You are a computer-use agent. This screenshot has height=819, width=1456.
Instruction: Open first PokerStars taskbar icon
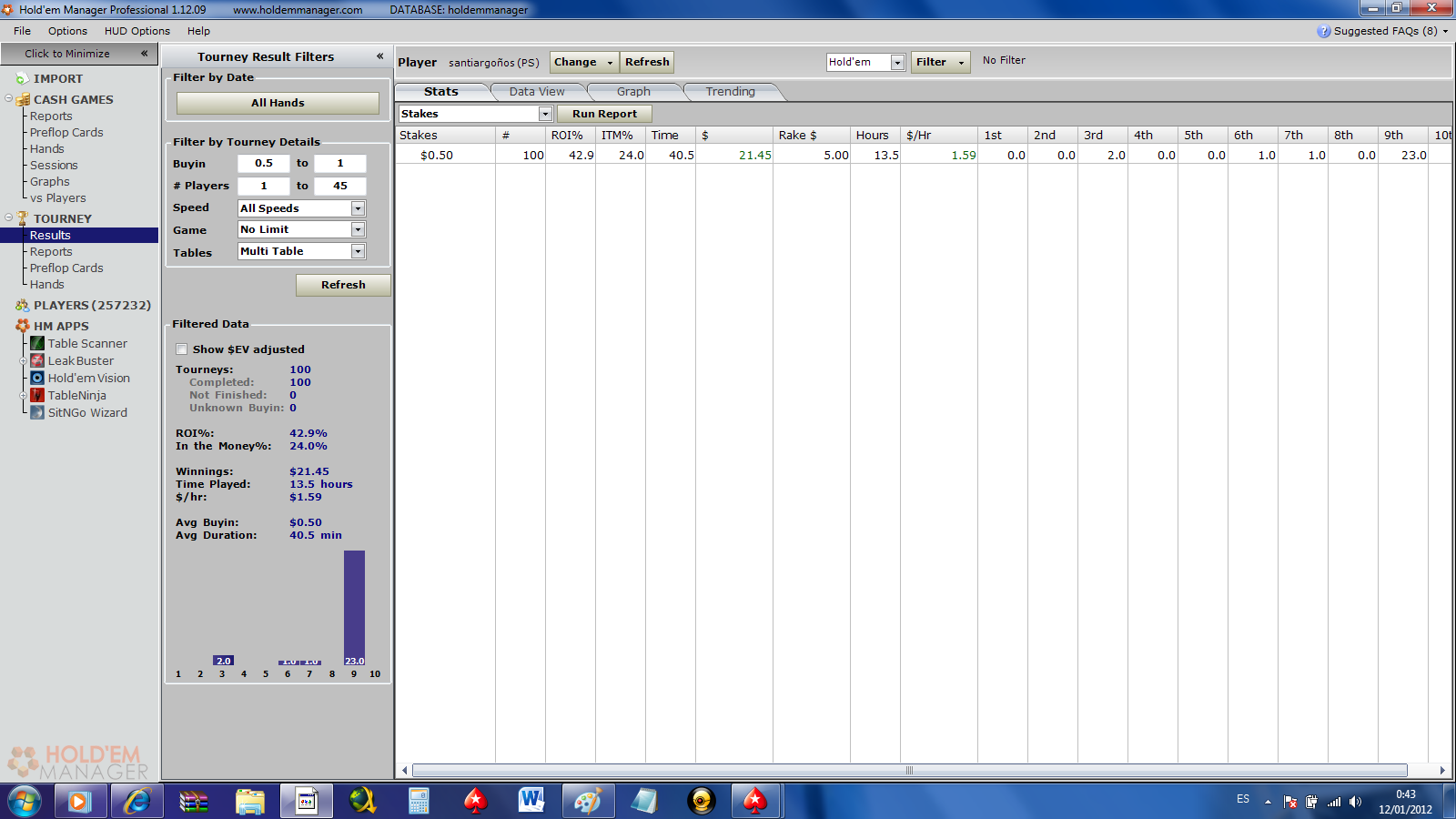pyautogui.click(x=475, y=802)
